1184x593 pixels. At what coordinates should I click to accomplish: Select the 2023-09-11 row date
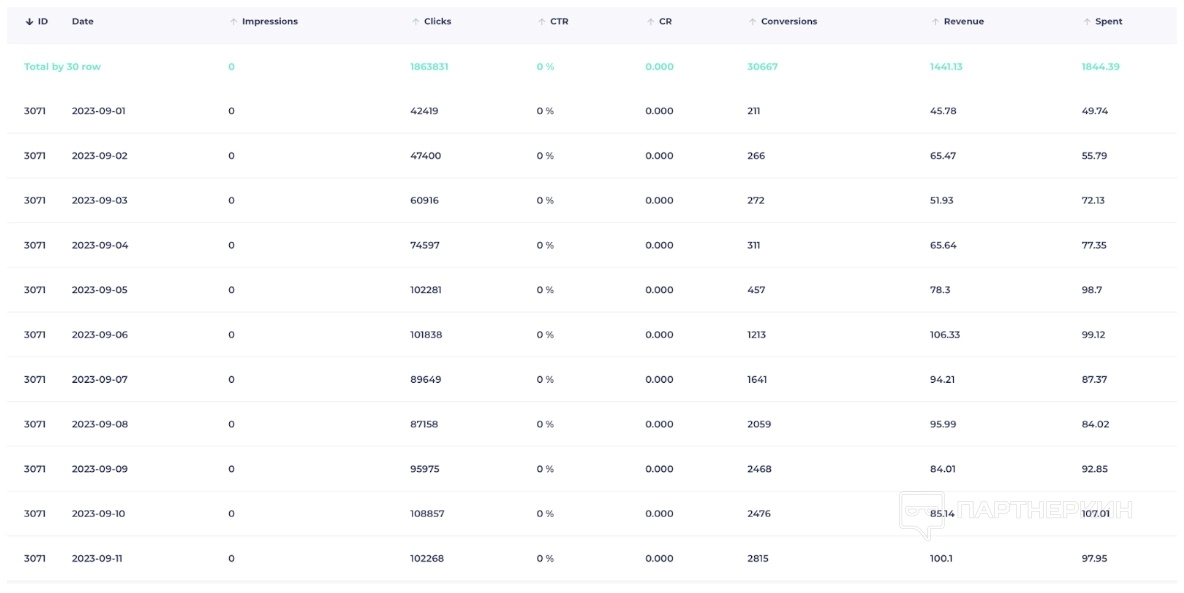tap(97, 559)
